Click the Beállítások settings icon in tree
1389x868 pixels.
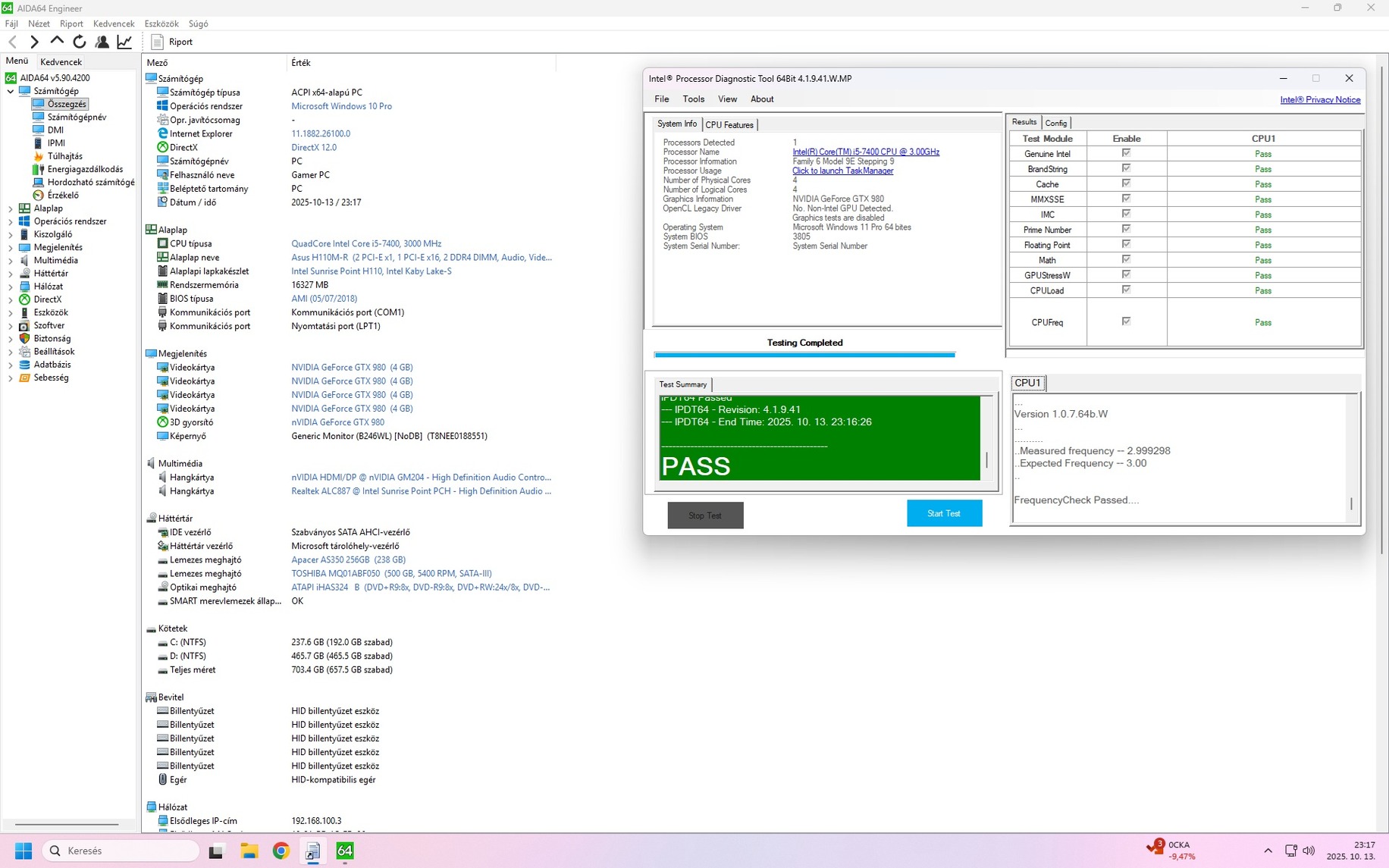click(x=25, y=352)
